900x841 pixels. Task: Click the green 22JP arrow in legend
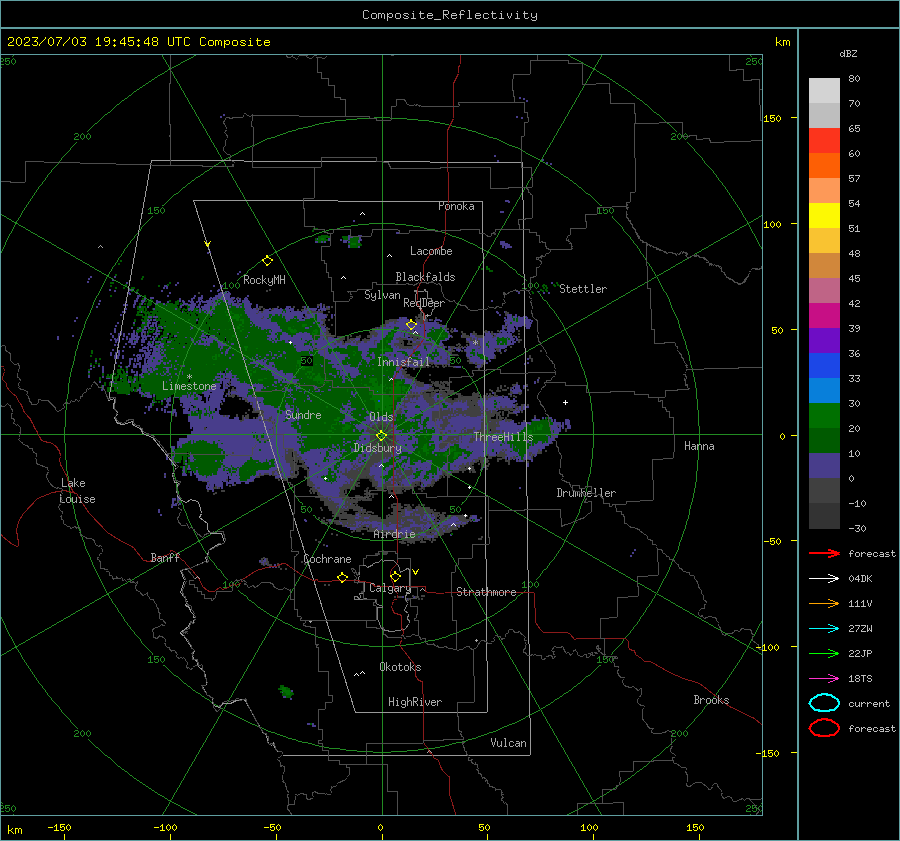(x=824, y=653)
